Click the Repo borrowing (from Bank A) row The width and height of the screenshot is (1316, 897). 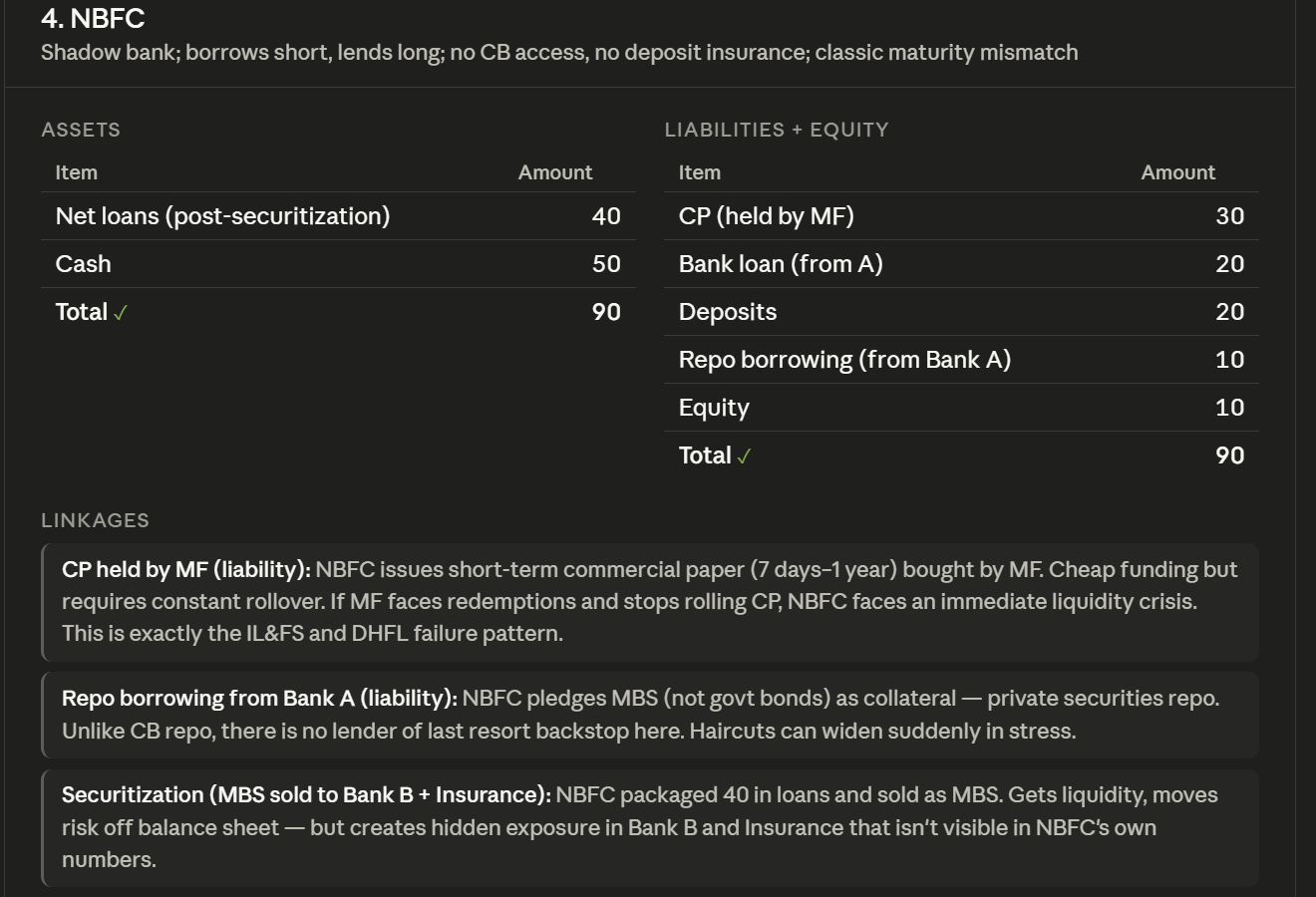(x=961, y=360)
